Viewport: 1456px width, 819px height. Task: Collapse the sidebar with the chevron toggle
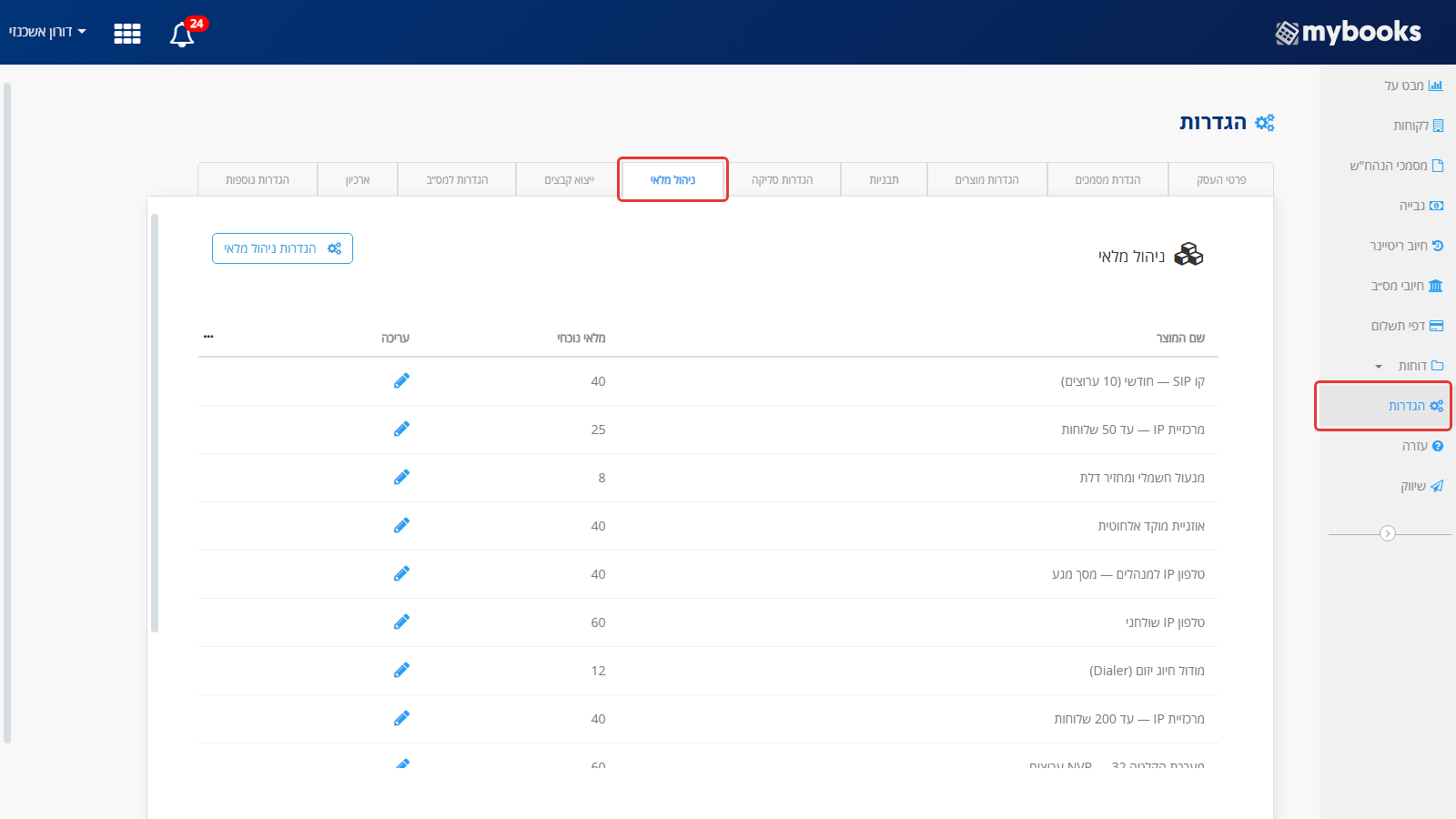1388,533
